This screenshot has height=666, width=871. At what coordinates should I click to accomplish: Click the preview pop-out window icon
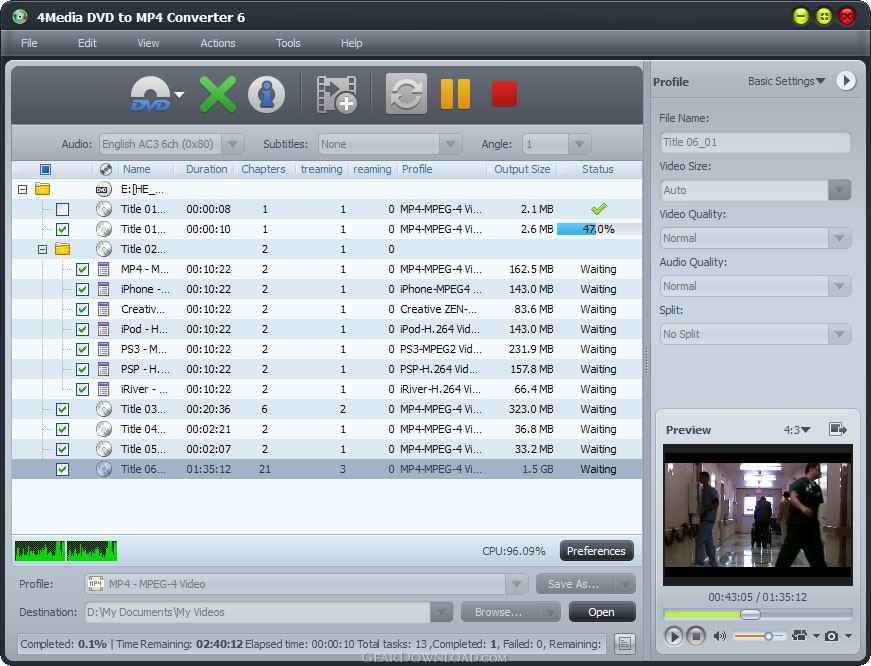coord(837,429)
